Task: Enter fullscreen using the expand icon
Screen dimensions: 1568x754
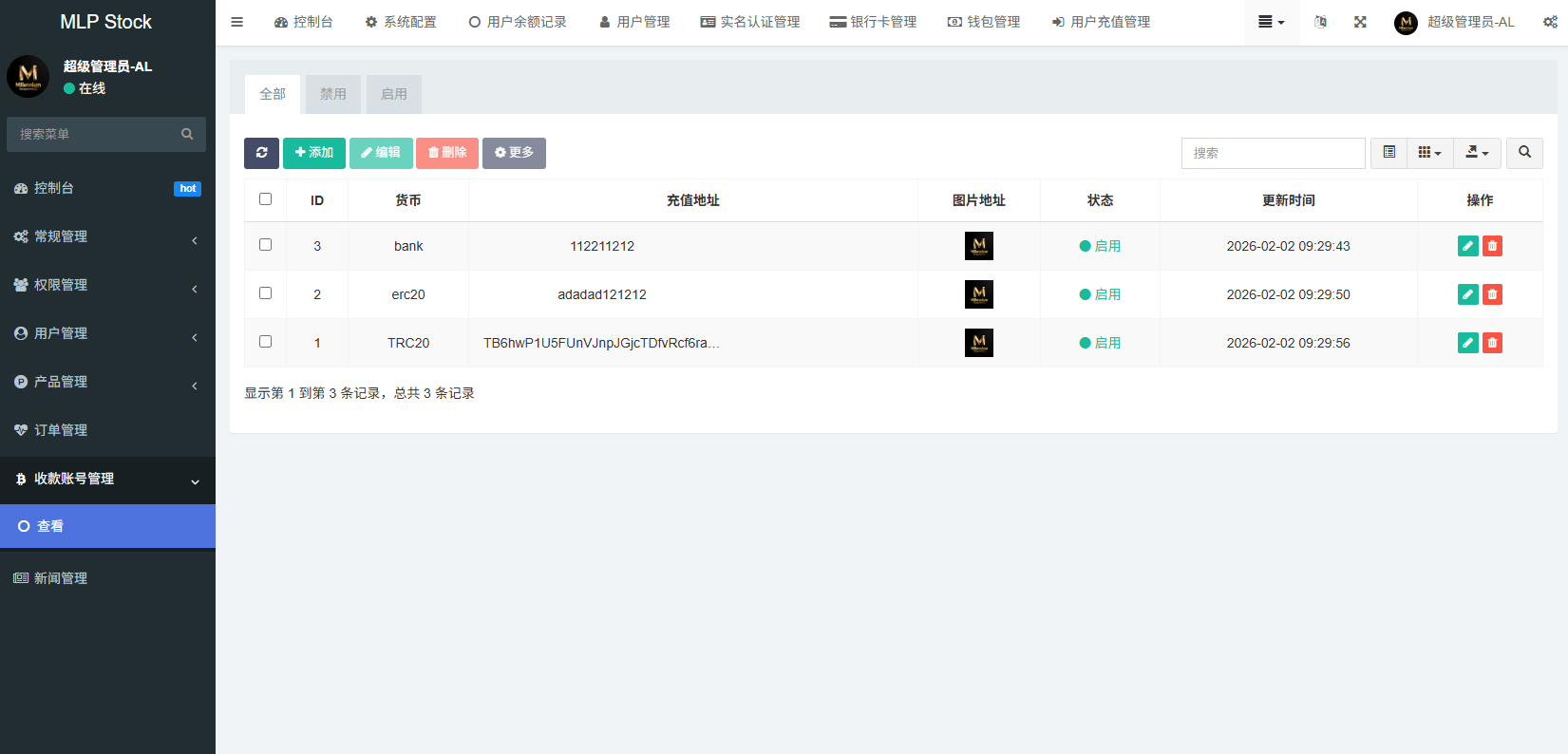Action: tap(1360, 22)
